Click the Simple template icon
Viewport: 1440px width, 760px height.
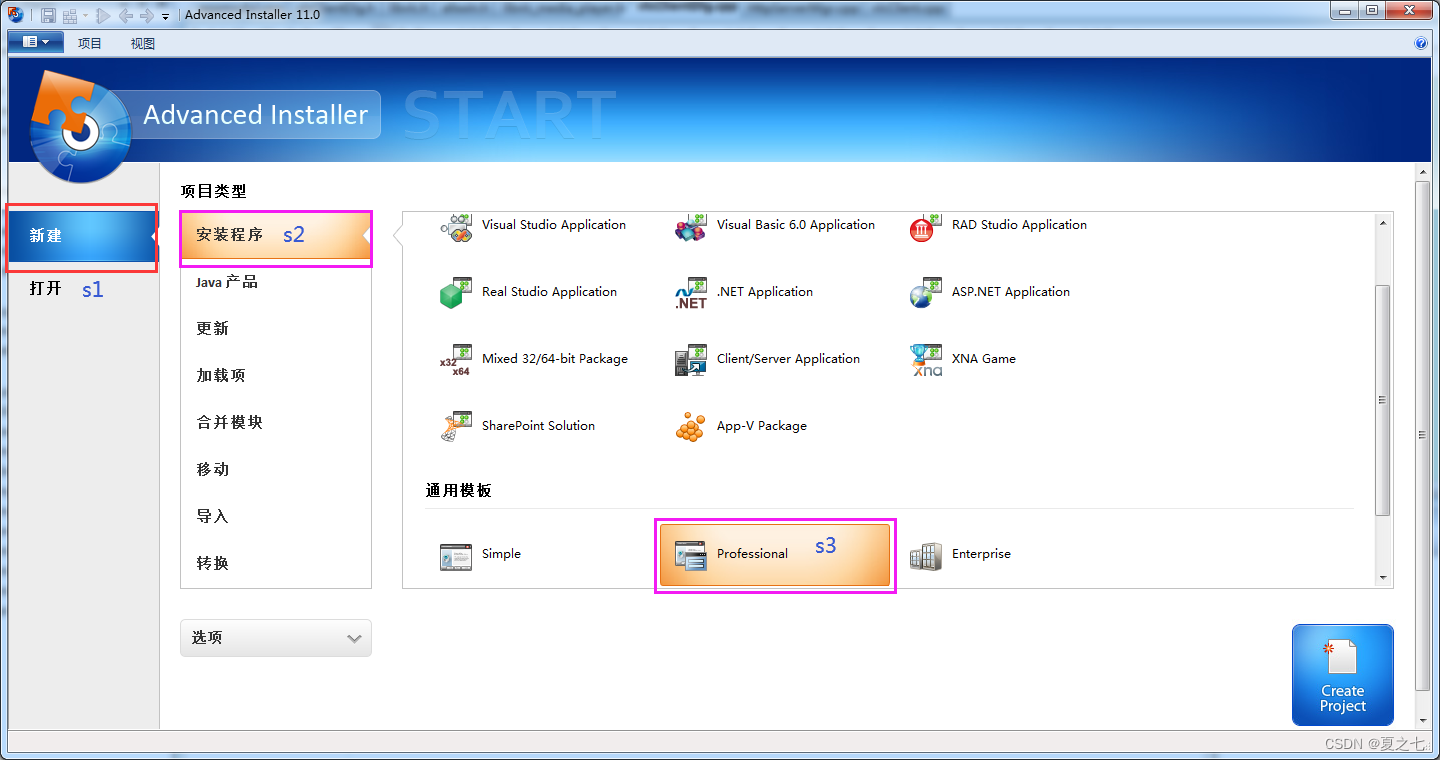pos(456,556)
